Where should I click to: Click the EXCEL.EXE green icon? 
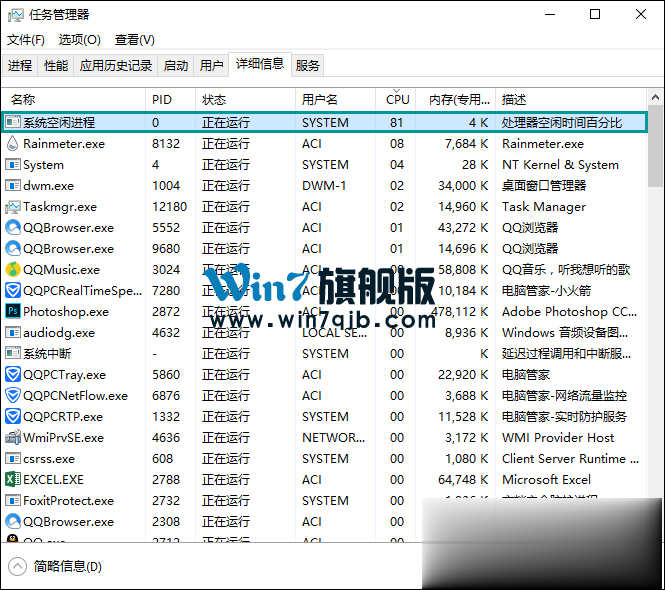pos(13,480)
